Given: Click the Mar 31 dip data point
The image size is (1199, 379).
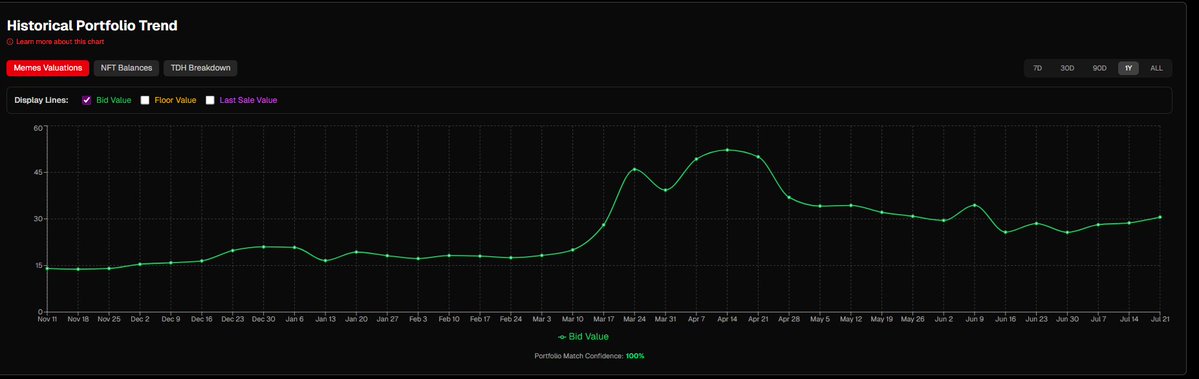Looking at the screenshot, I should 665,190.
